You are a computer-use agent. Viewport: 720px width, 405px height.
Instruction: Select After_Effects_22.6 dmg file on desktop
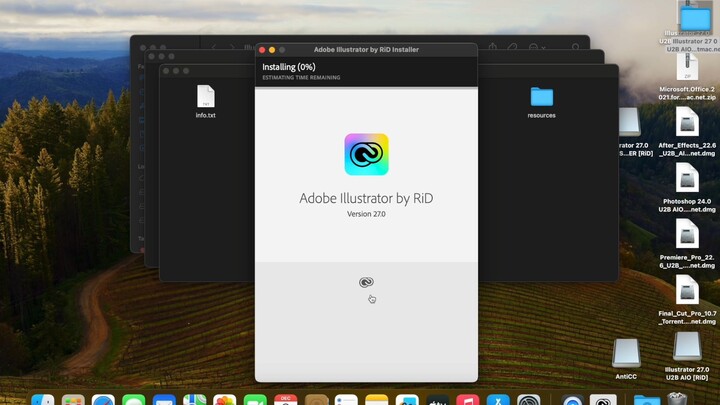coord(687,132)
